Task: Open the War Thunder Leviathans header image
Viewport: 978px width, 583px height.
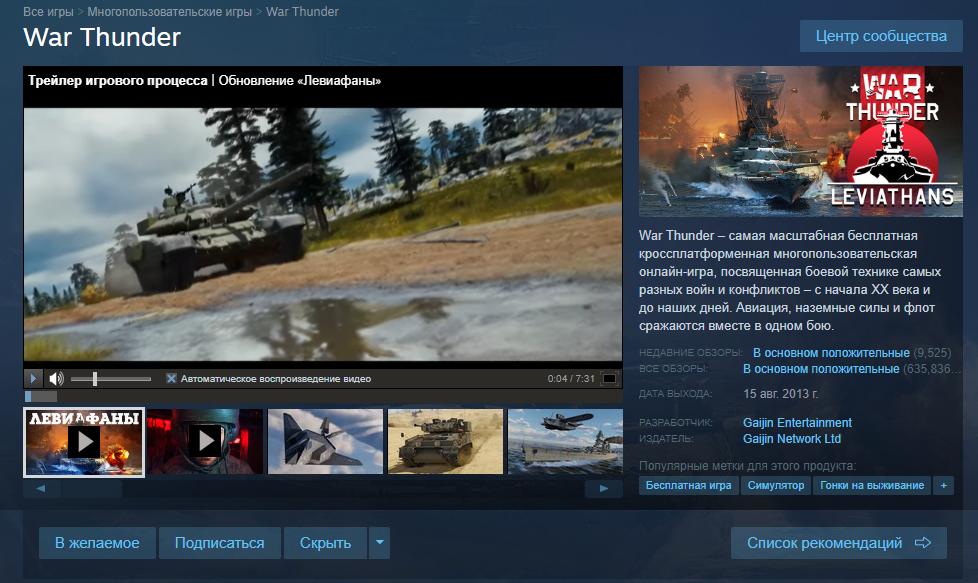Action: [800, 142]
